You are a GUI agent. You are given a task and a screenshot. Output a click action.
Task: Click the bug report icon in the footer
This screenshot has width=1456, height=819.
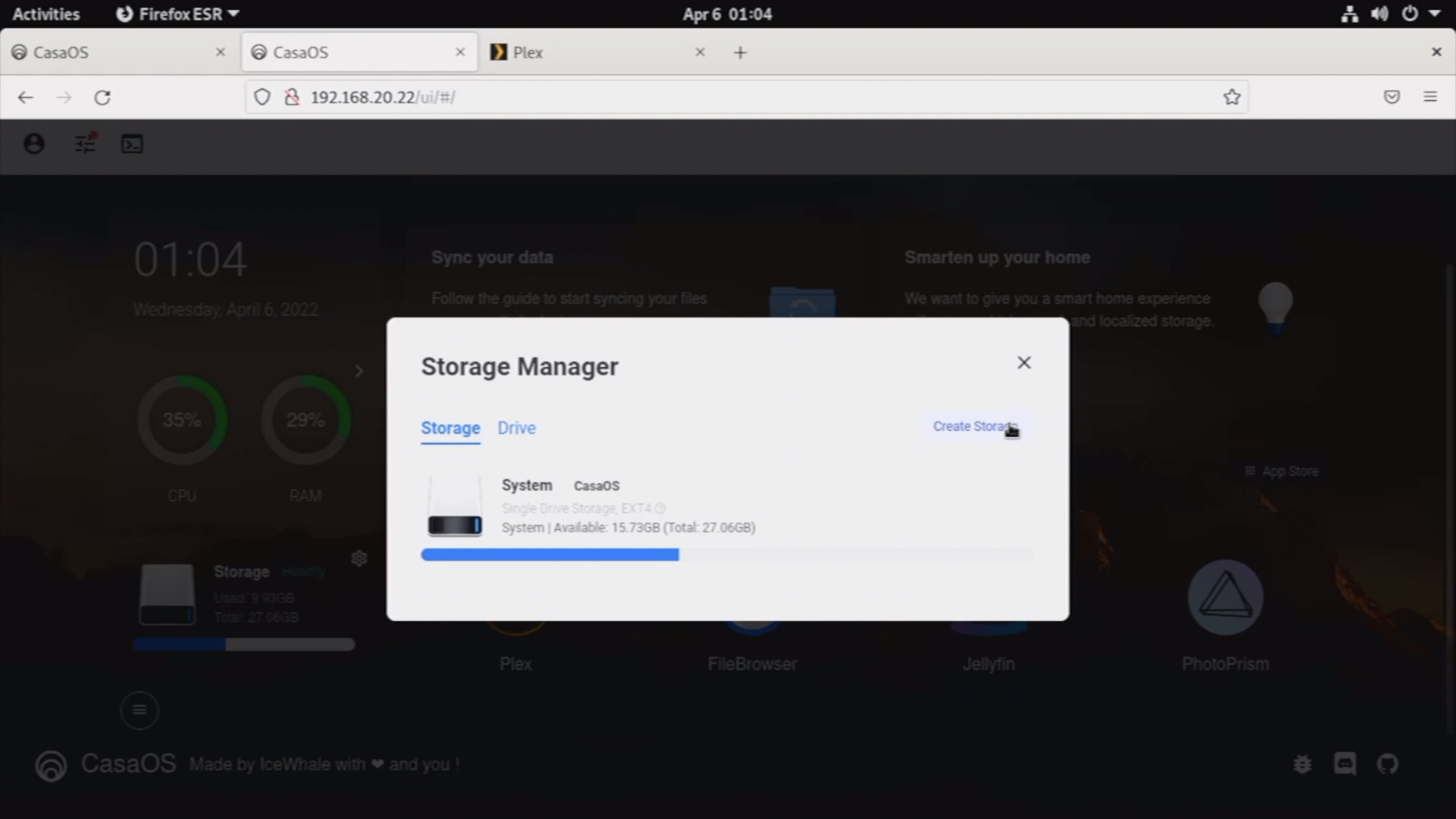1302,764
